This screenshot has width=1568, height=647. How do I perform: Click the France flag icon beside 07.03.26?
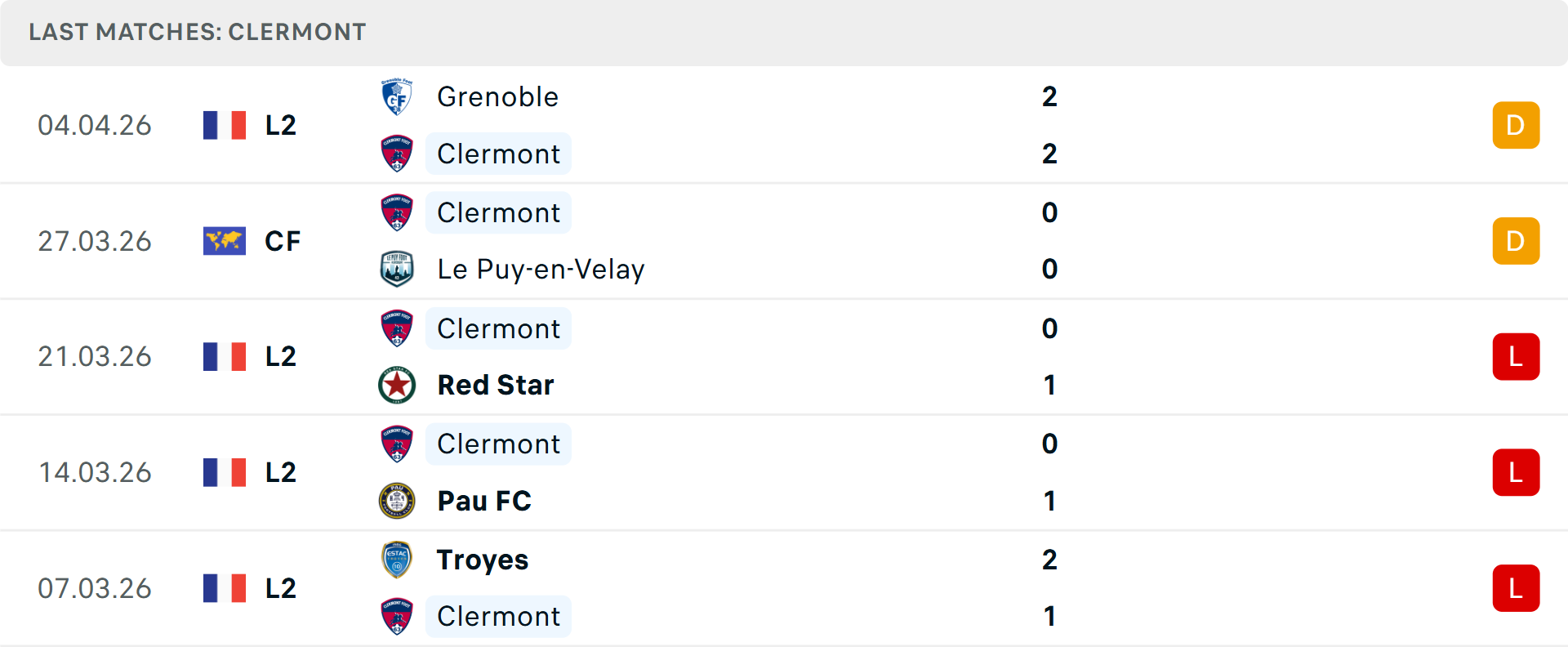click(224, 588)
